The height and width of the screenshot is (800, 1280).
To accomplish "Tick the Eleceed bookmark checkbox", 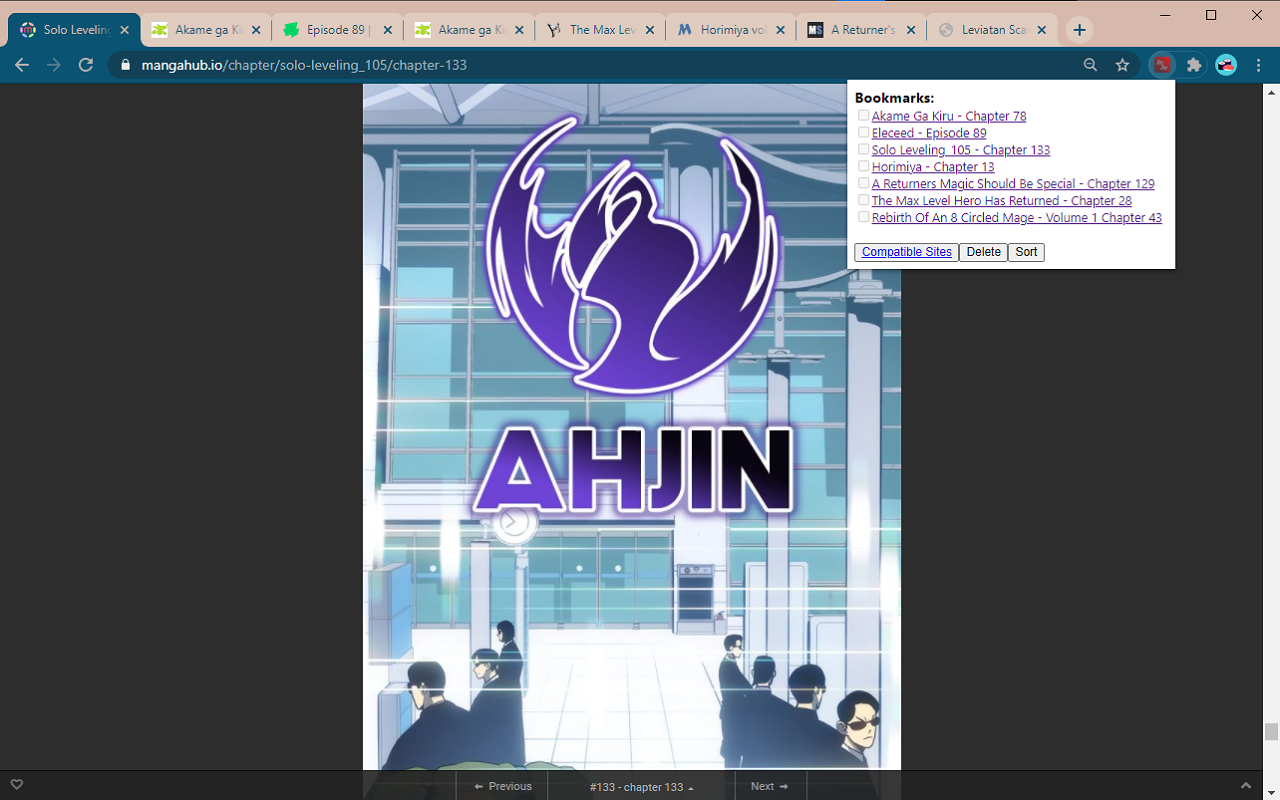I will point(864,132).
